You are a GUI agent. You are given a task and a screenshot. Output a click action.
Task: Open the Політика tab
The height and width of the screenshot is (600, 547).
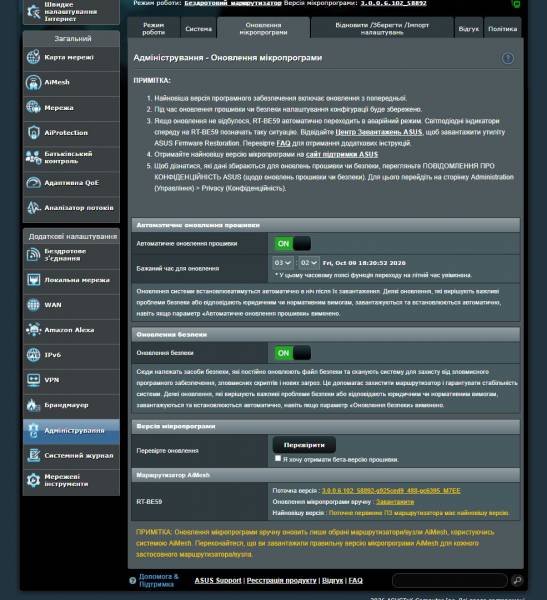click(503, 29)
